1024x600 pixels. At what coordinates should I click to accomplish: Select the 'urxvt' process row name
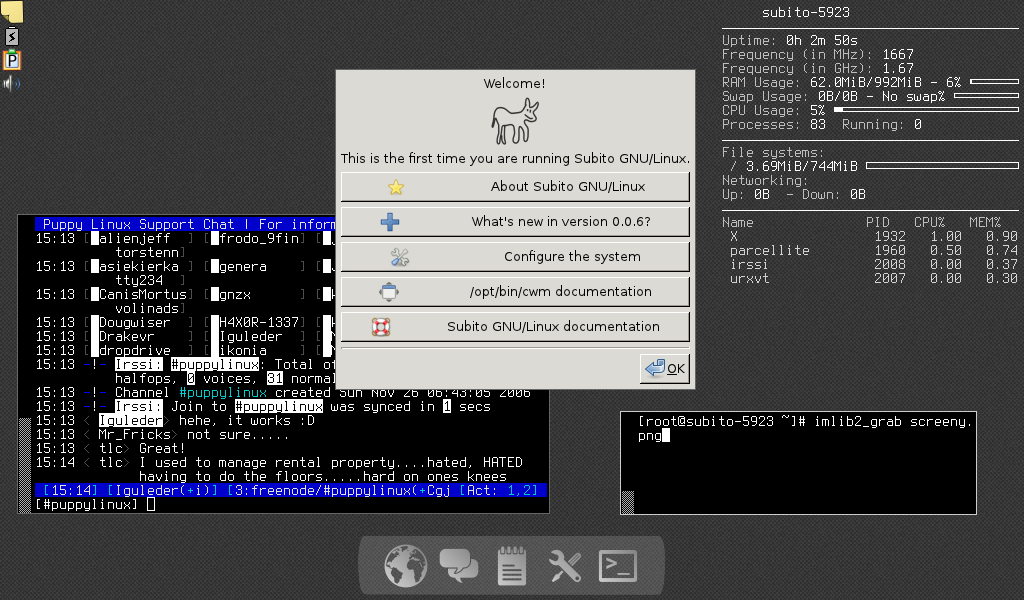tap(749, 279)
